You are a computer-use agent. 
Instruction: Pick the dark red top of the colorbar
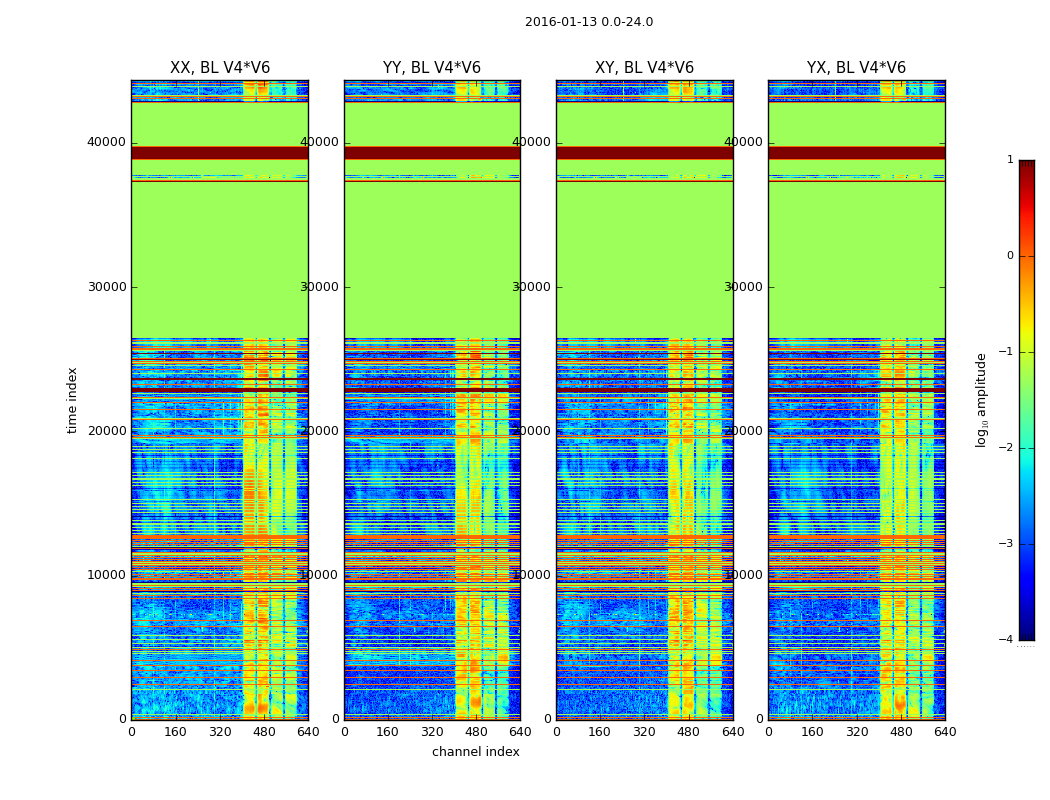pyautogui.click(x=1026, y=166)
